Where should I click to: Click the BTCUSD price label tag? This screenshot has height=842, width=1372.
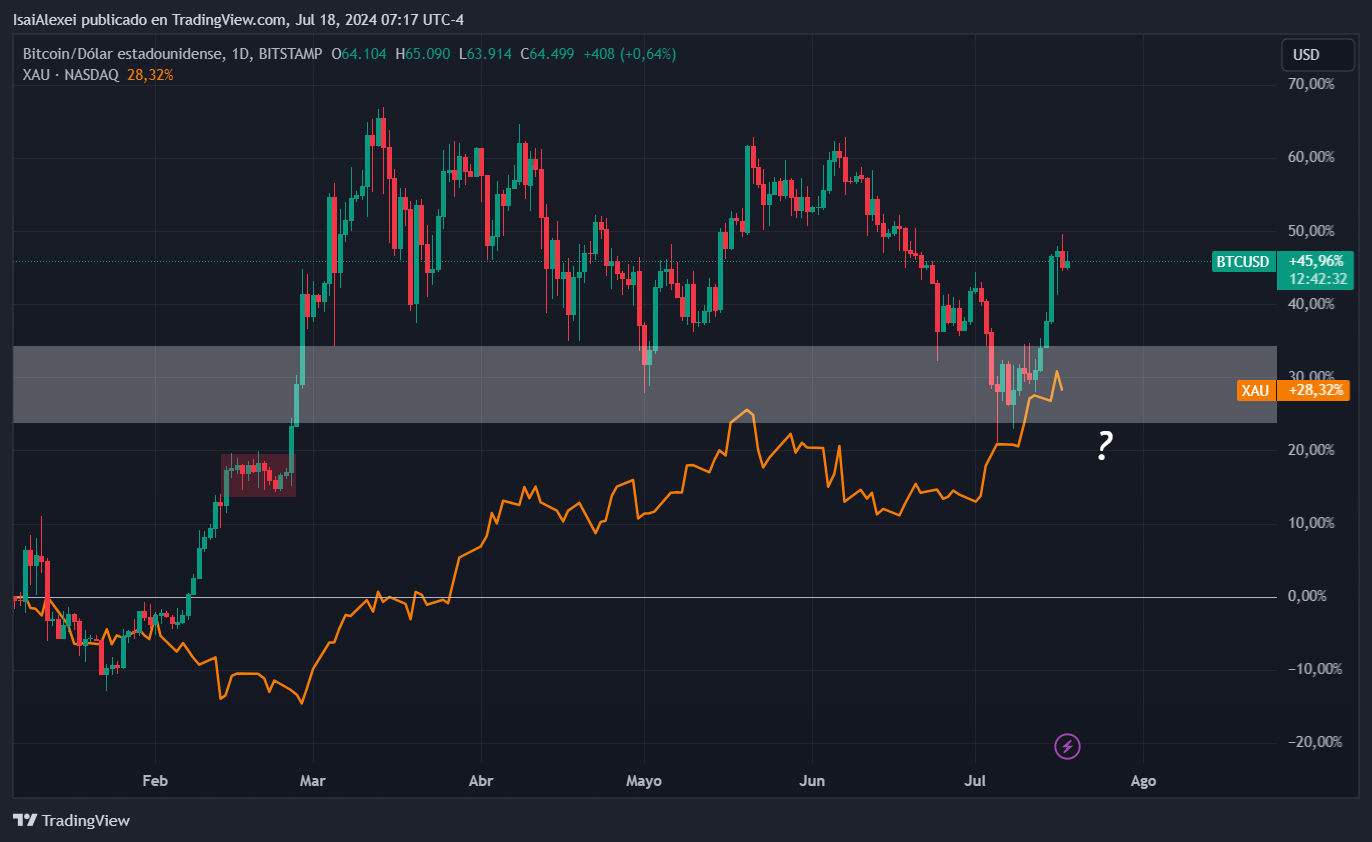coord(1242,262)
